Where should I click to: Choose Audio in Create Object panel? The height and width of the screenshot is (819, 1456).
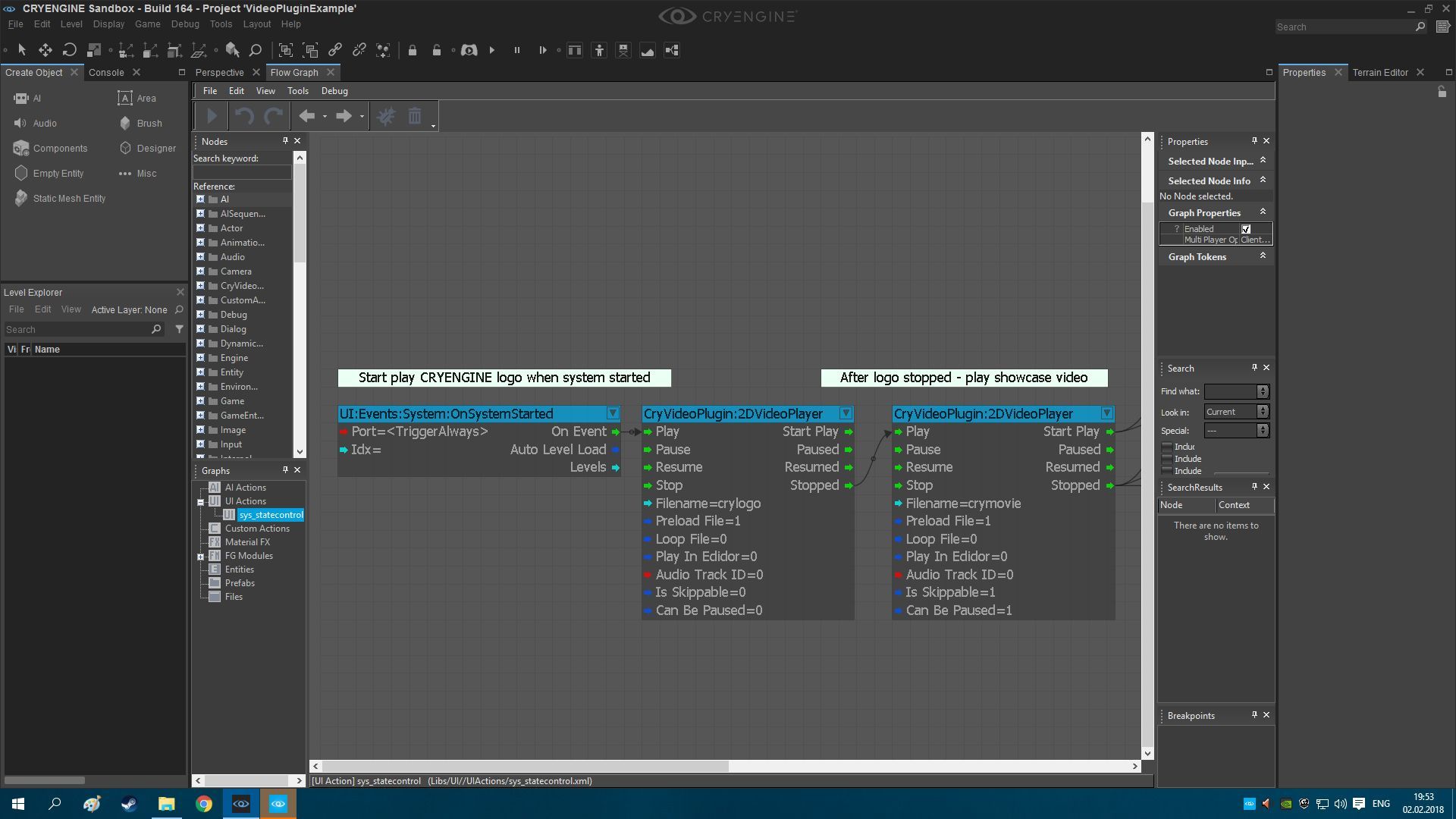[x=36, y=124]
